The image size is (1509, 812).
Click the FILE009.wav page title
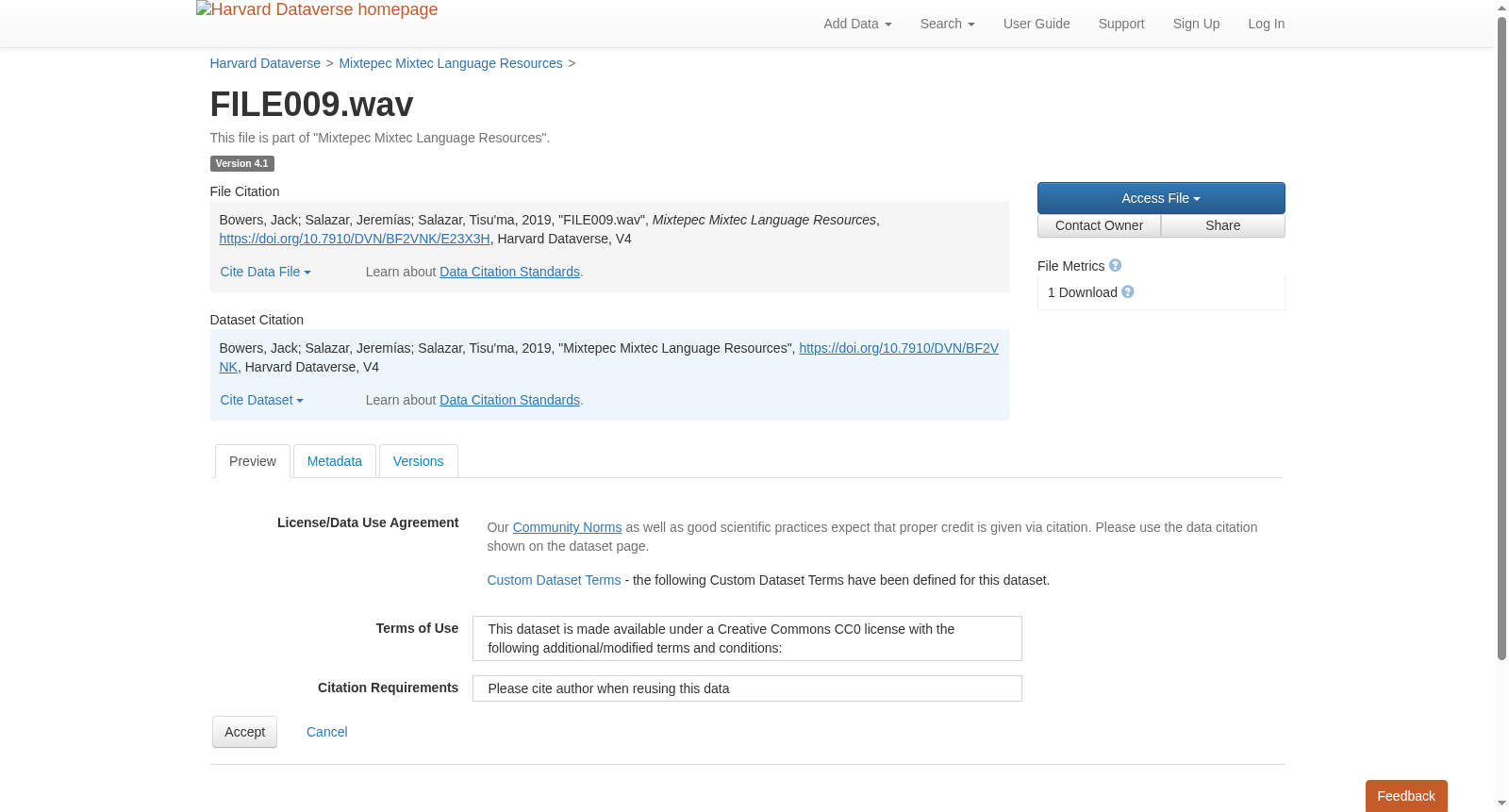(x=311, y=105)
